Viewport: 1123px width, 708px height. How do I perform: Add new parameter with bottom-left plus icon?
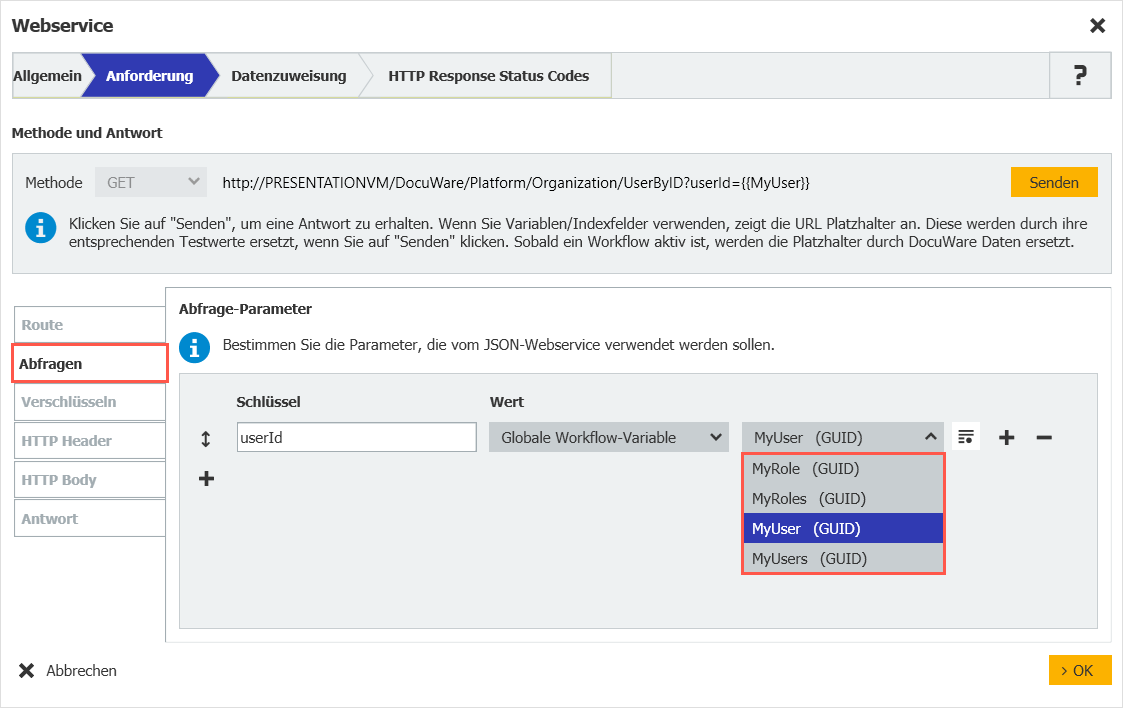pos(206,479)
